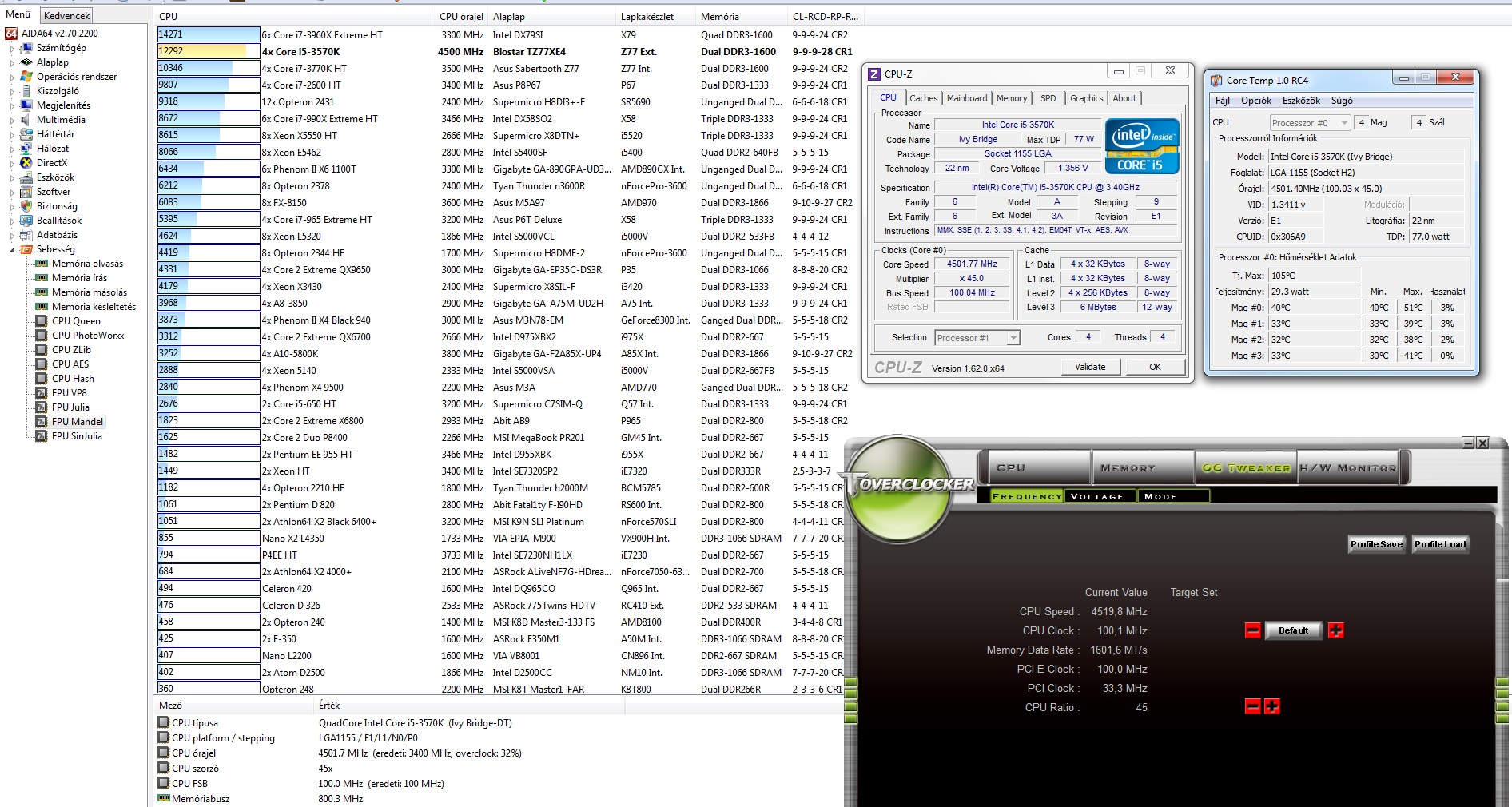Select the FPU VP8 benchmark icon
The height and width of the screenshot is (807, 1512).
(x=42, y=393)
